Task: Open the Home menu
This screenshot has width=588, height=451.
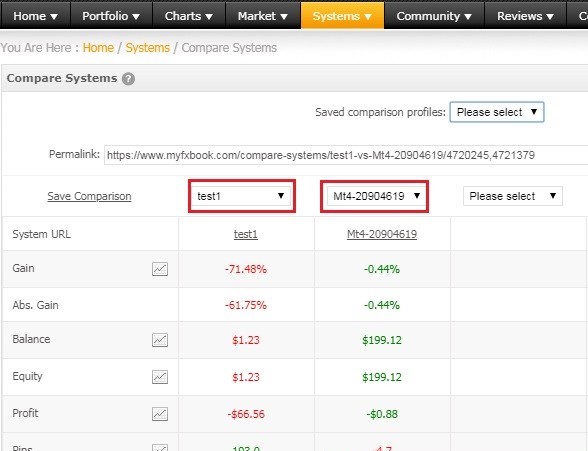Action: click(35, 16)
